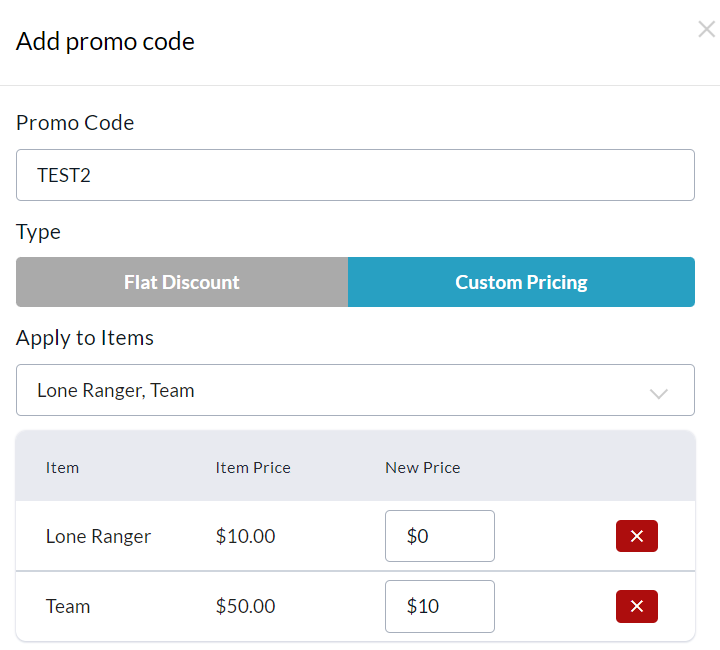The image size is (720, 650).
Task: Close the Add promo code dialog
Action: point(706,30)
